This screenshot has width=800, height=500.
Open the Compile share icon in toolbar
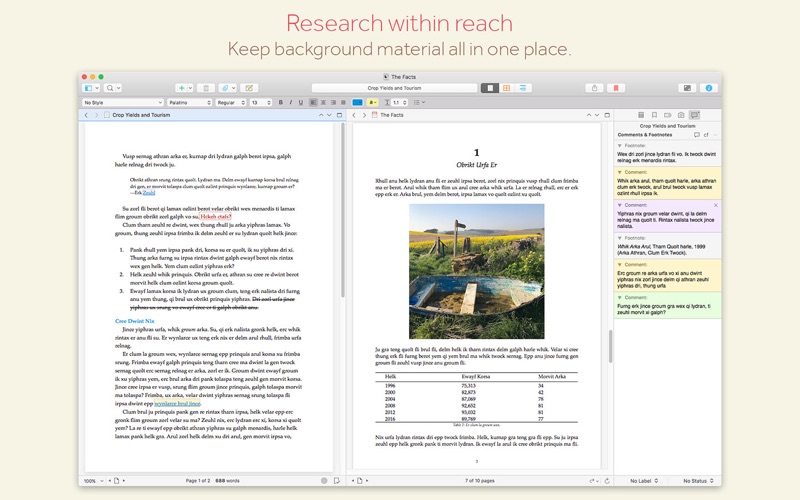click(596, 88)
